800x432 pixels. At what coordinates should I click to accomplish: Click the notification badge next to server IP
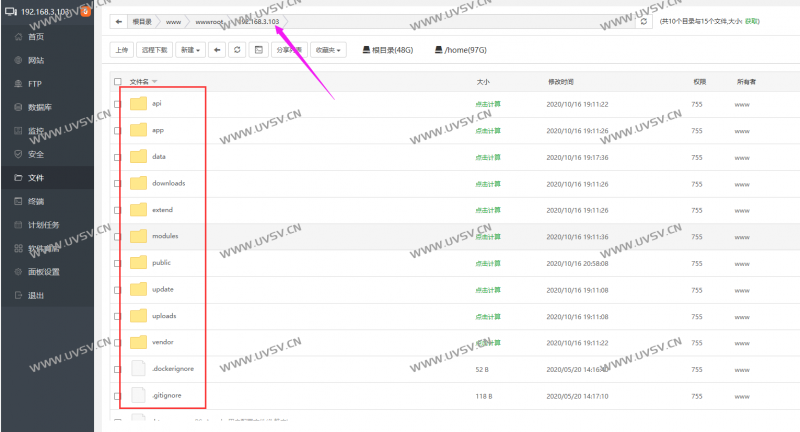pyautogui.click(x=86, y=11)
